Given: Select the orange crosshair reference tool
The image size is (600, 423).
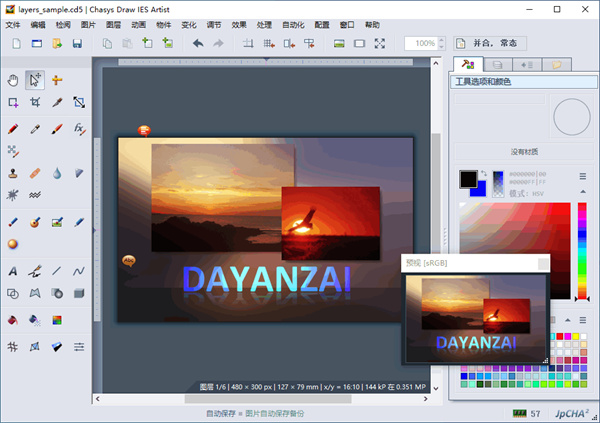Looking at the screenshot, I should pyautogui.click(x=57, y=80).
